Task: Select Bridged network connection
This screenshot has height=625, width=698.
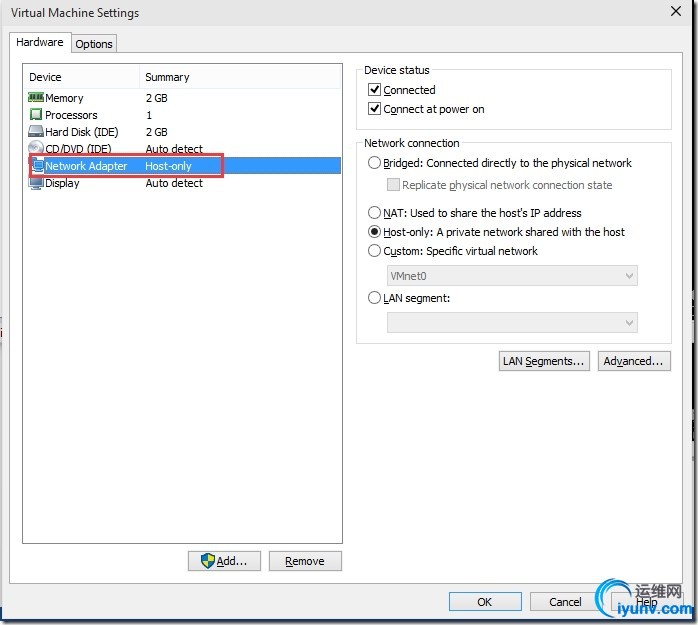Action: (374, 162)
